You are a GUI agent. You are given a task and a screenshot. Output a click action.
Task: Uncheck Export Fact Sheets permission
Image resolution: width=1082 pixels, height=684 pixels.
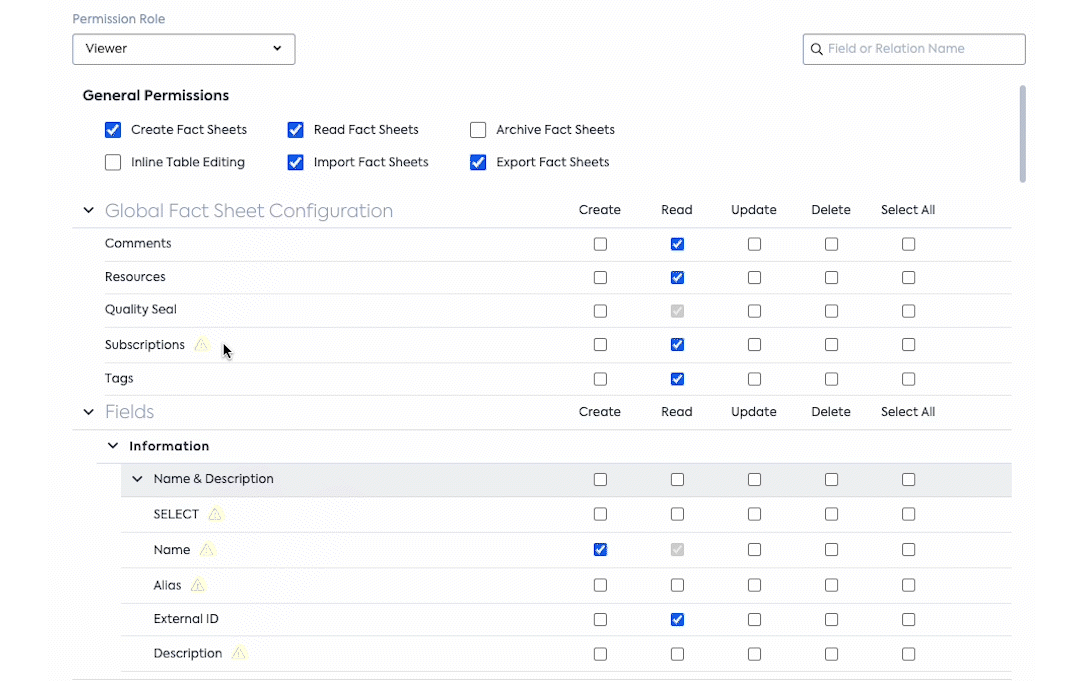click(x=478, y=162)
